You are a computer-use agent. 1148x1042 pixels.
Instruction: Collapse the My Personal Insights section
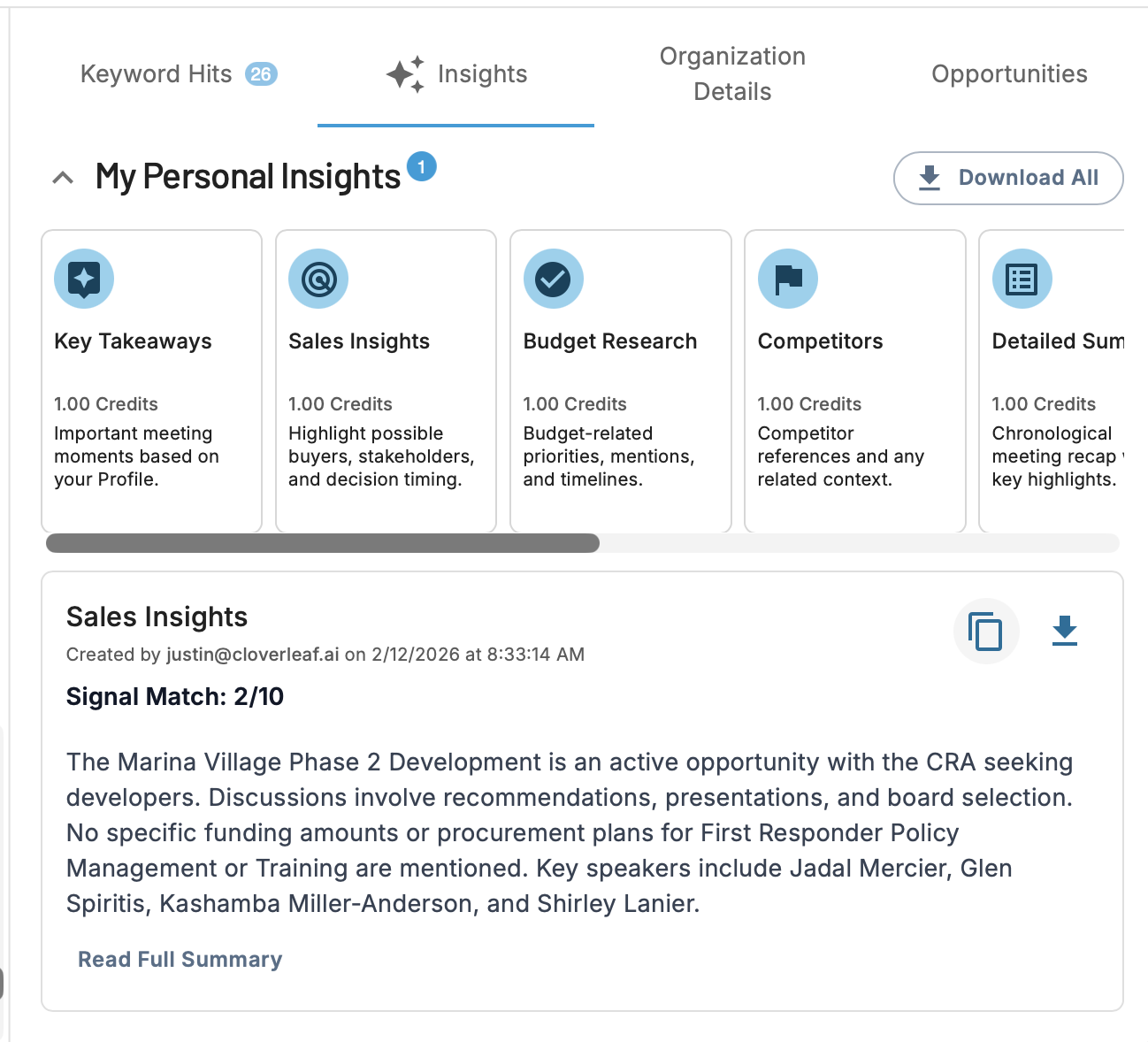coord(63,178)
